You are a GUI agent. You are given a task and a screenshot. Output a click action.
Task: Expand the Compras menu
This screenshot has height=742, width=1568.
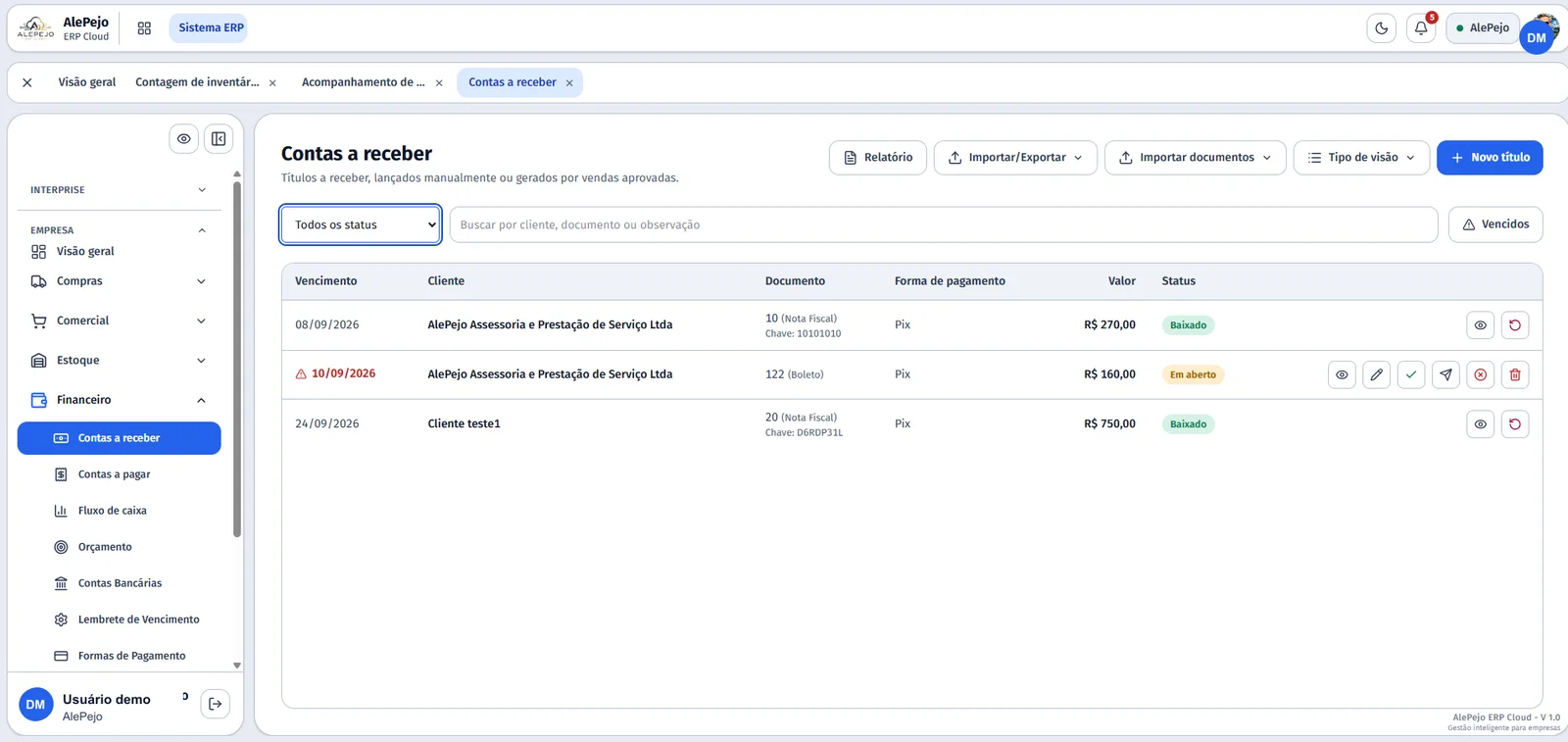click(x=119, y=281)
